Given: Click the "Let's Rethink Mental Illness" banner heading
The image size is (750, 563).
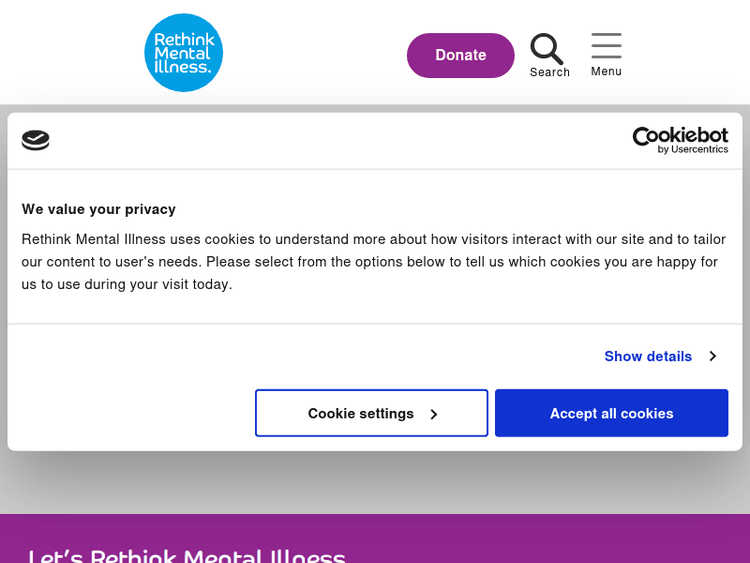Looking at the screenshot, I should [x=187, y=555].
